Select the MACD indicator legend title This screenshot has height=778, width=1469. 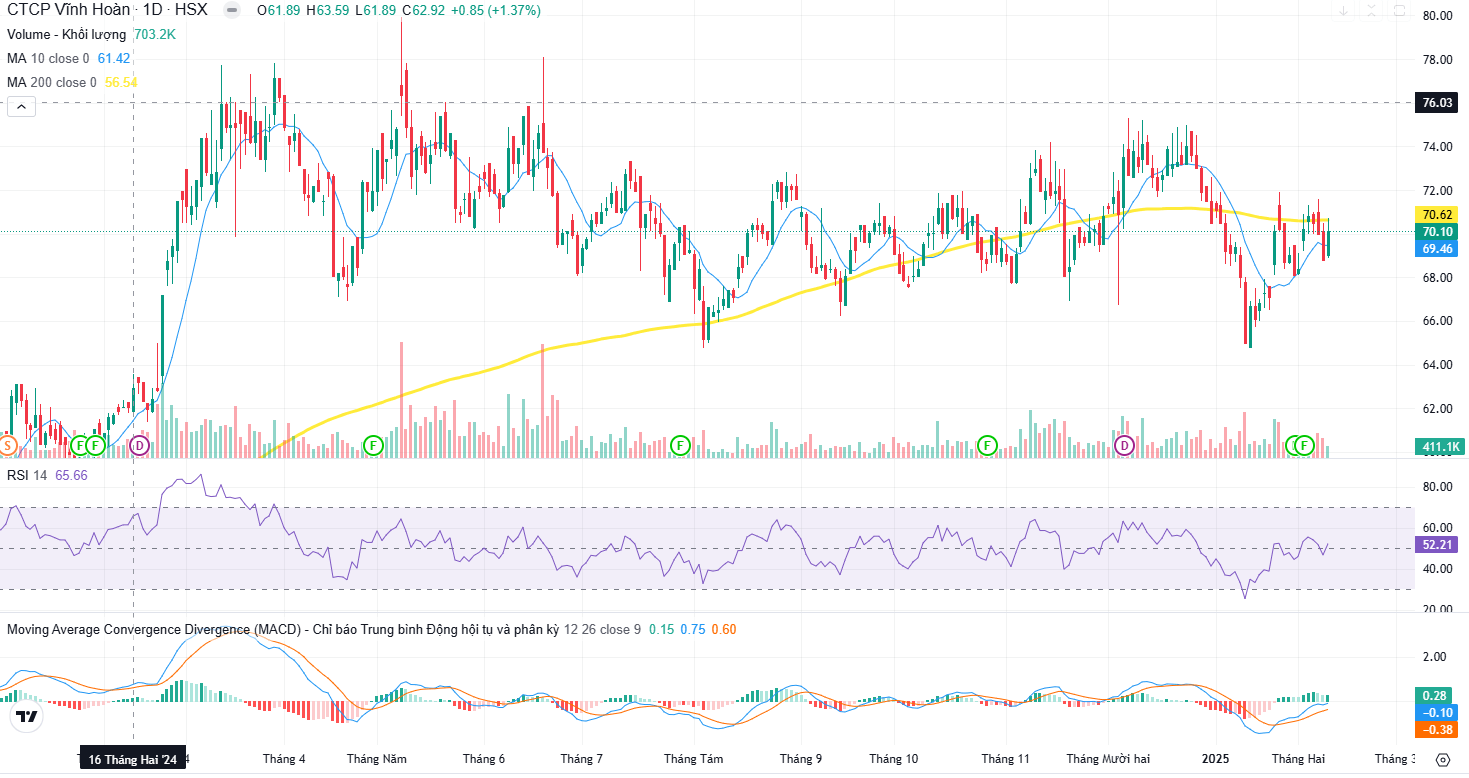[281, 629]
